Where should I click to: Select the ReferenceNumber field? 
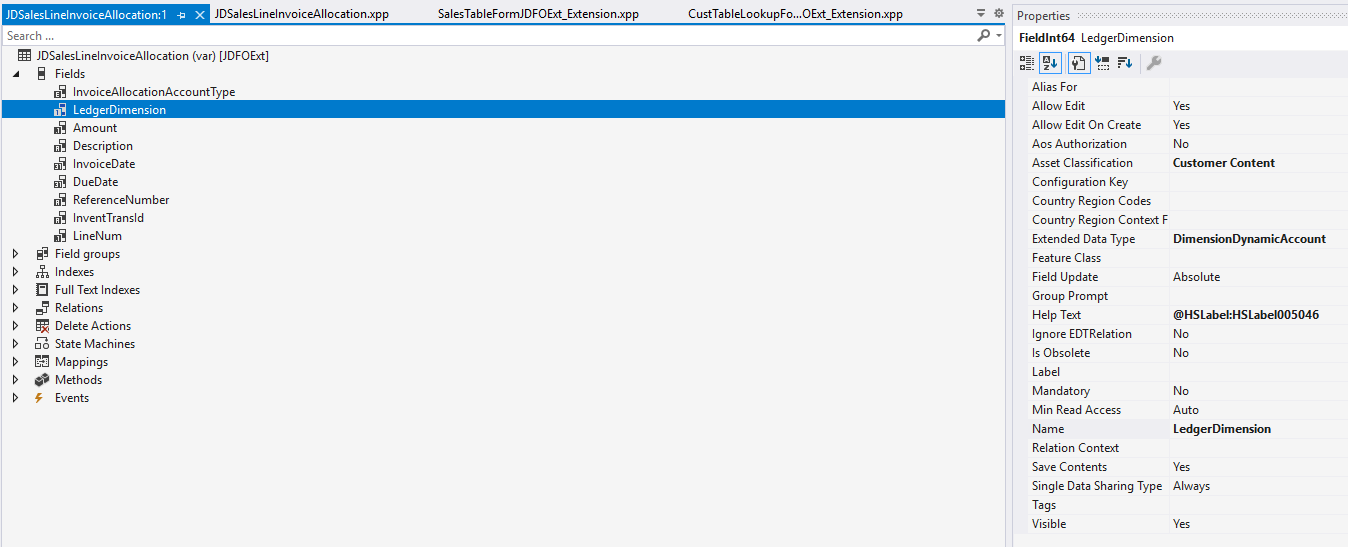coord(121,200)
